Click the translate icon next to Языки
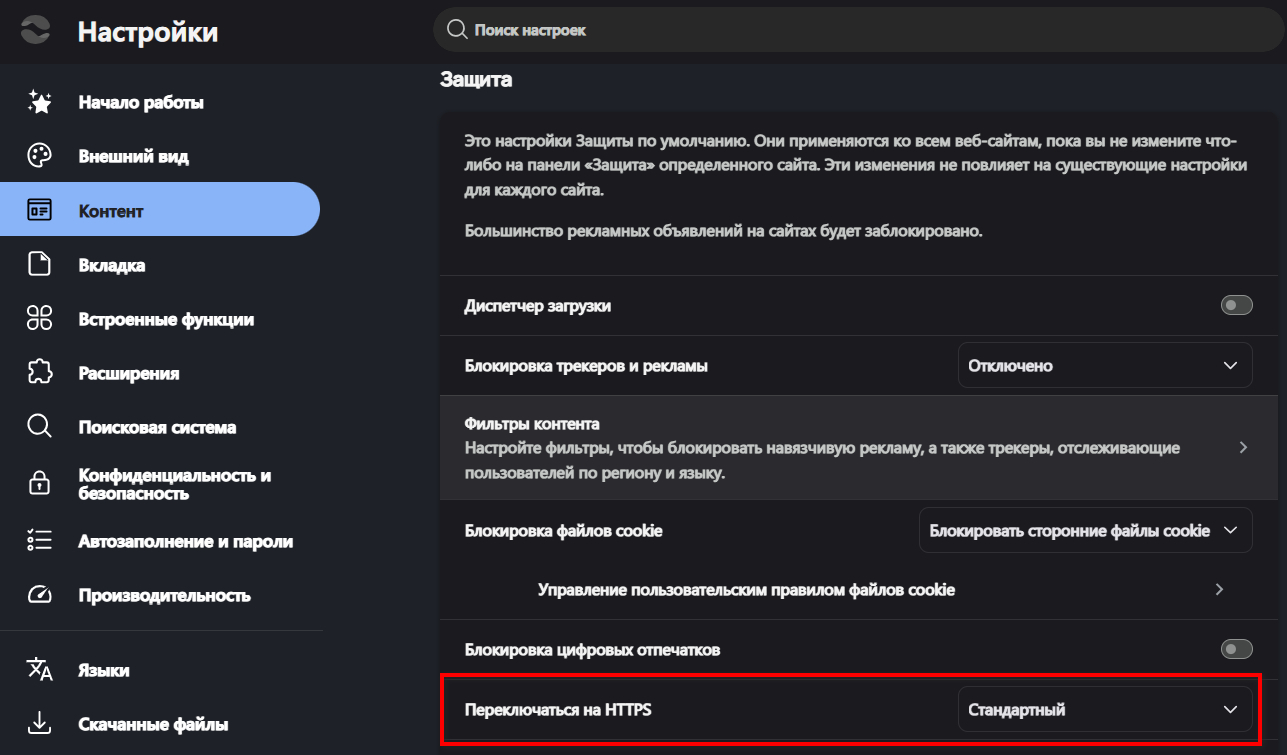 point(39,669)
